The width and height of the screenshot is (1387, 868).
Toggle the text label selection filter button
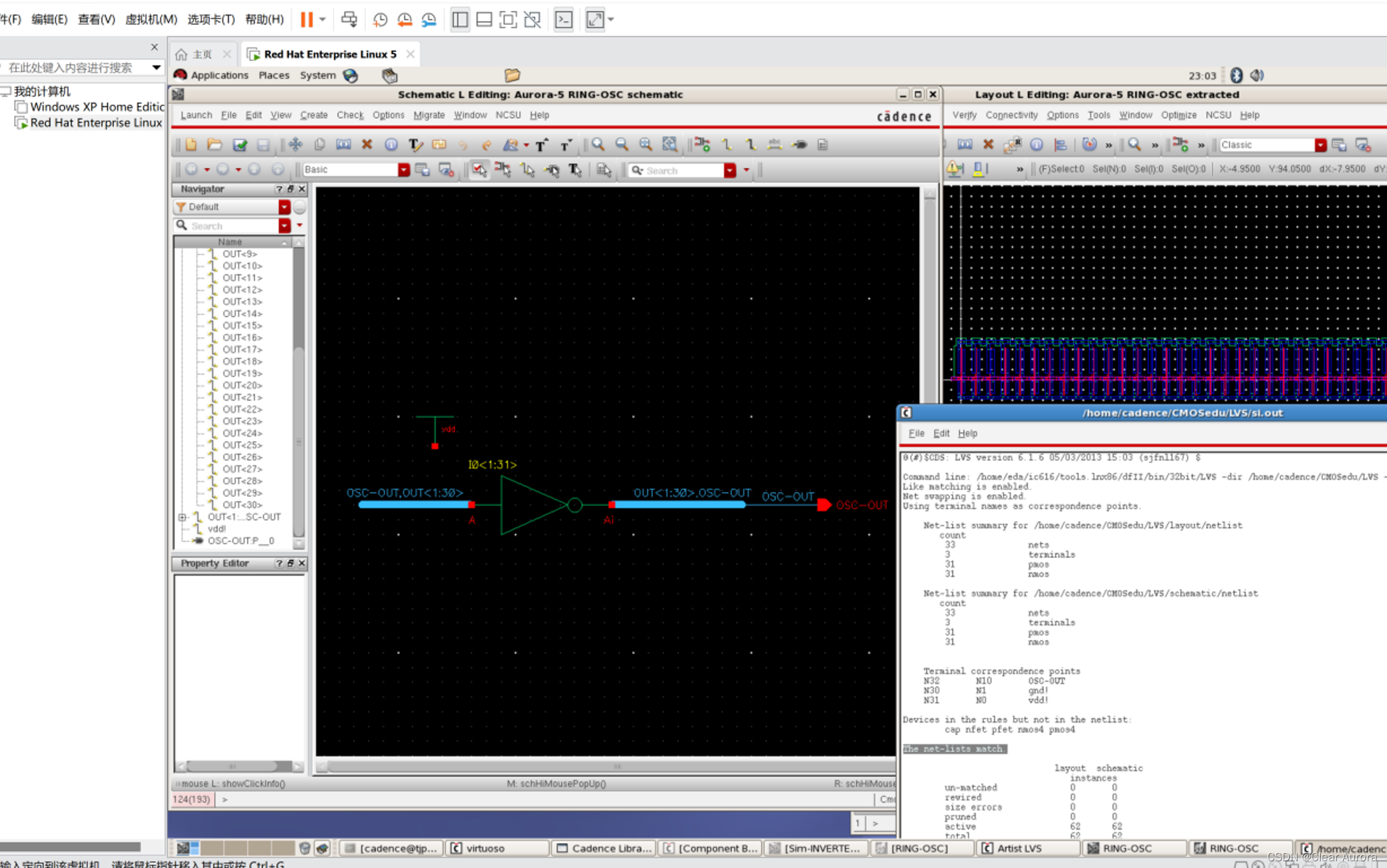pyautogui.click(x=575, y=170)
